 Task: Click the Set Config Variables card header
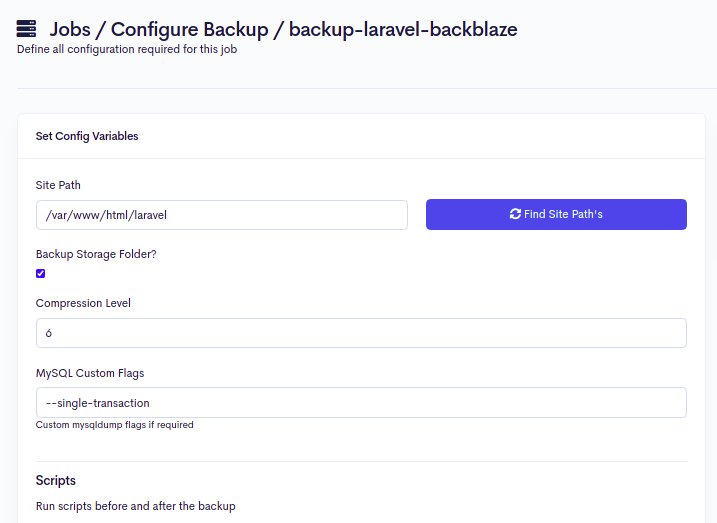87,136
